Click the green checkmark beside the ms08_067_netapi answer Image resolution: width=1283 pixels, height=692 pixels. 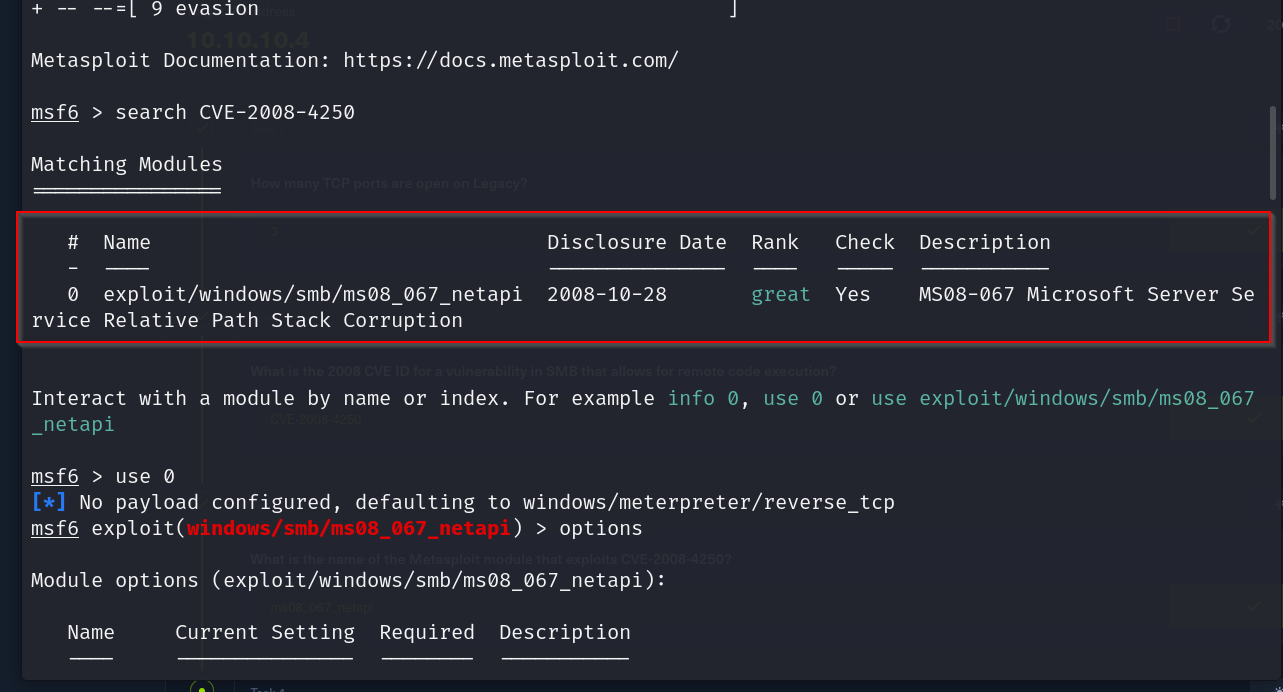click(1254, 605)
